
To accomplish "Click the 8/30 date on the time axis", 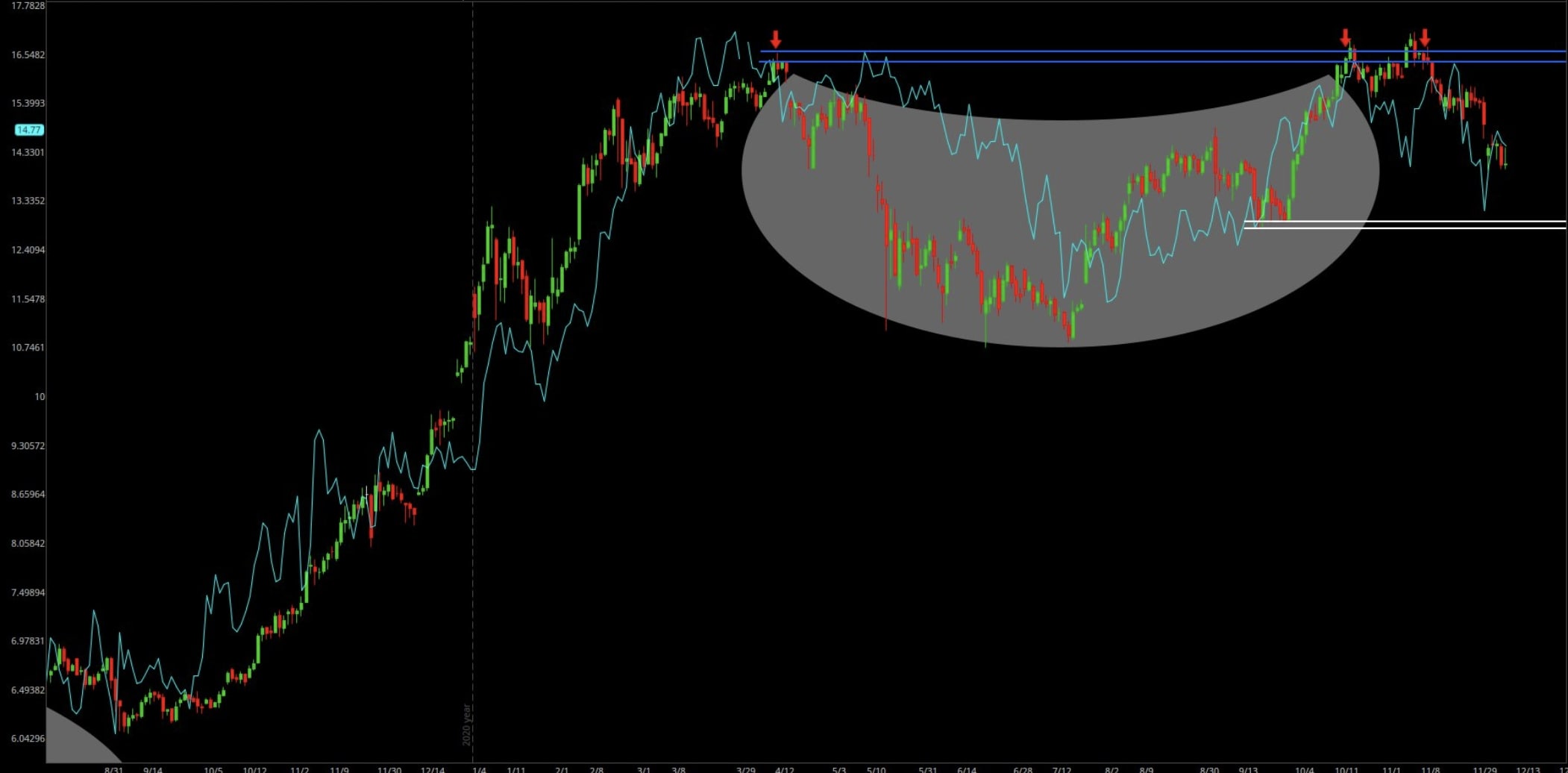I will tap(1209, 769).
